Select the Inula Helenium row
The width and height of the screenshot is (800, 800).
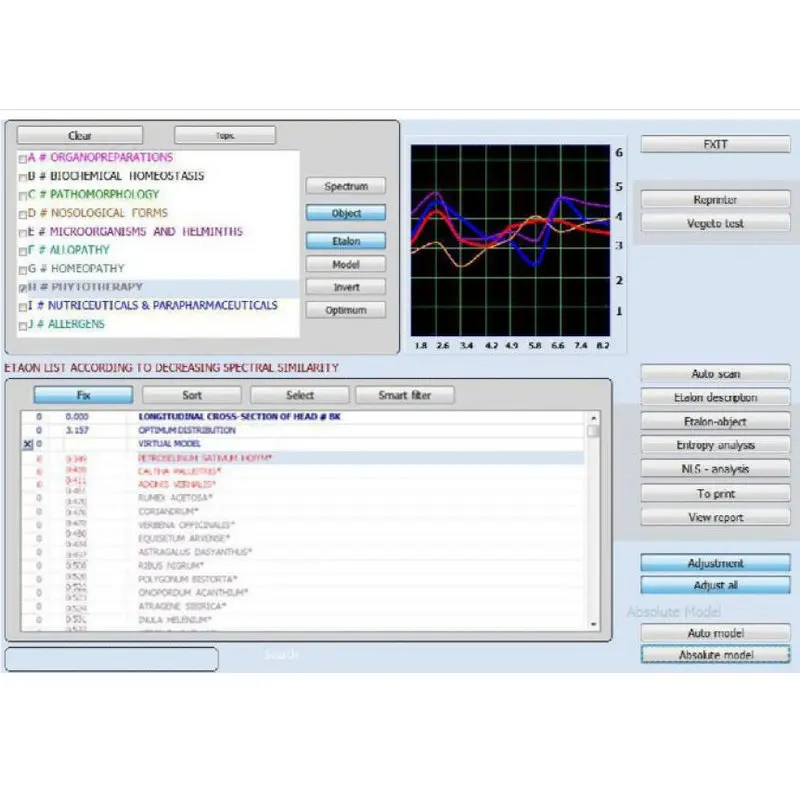[303, 620]
